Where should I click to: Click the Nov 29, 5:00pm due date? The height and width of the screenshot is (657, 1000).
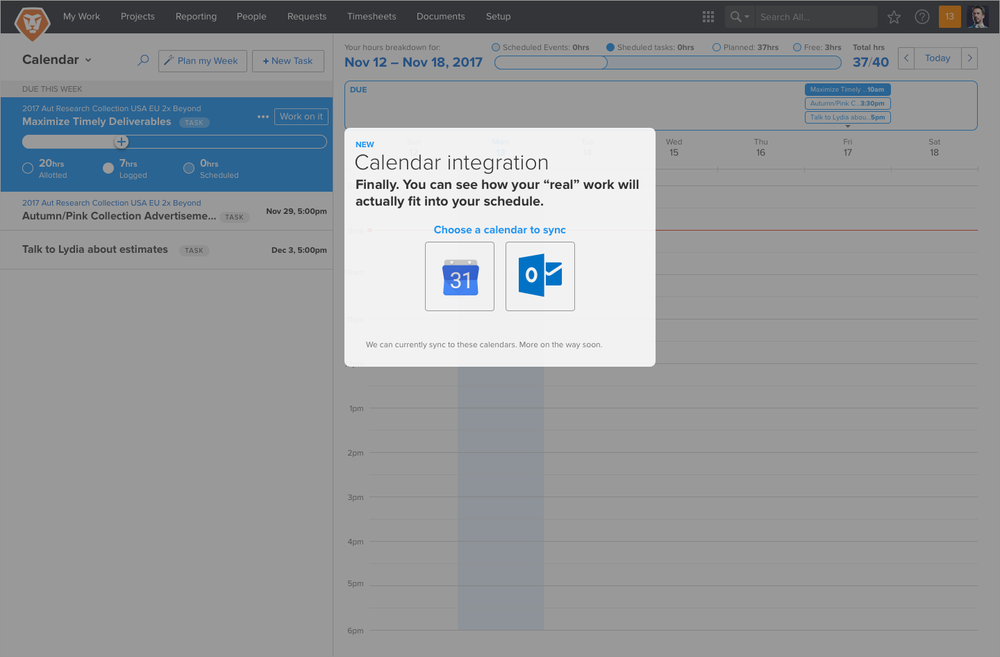point(297,211)
